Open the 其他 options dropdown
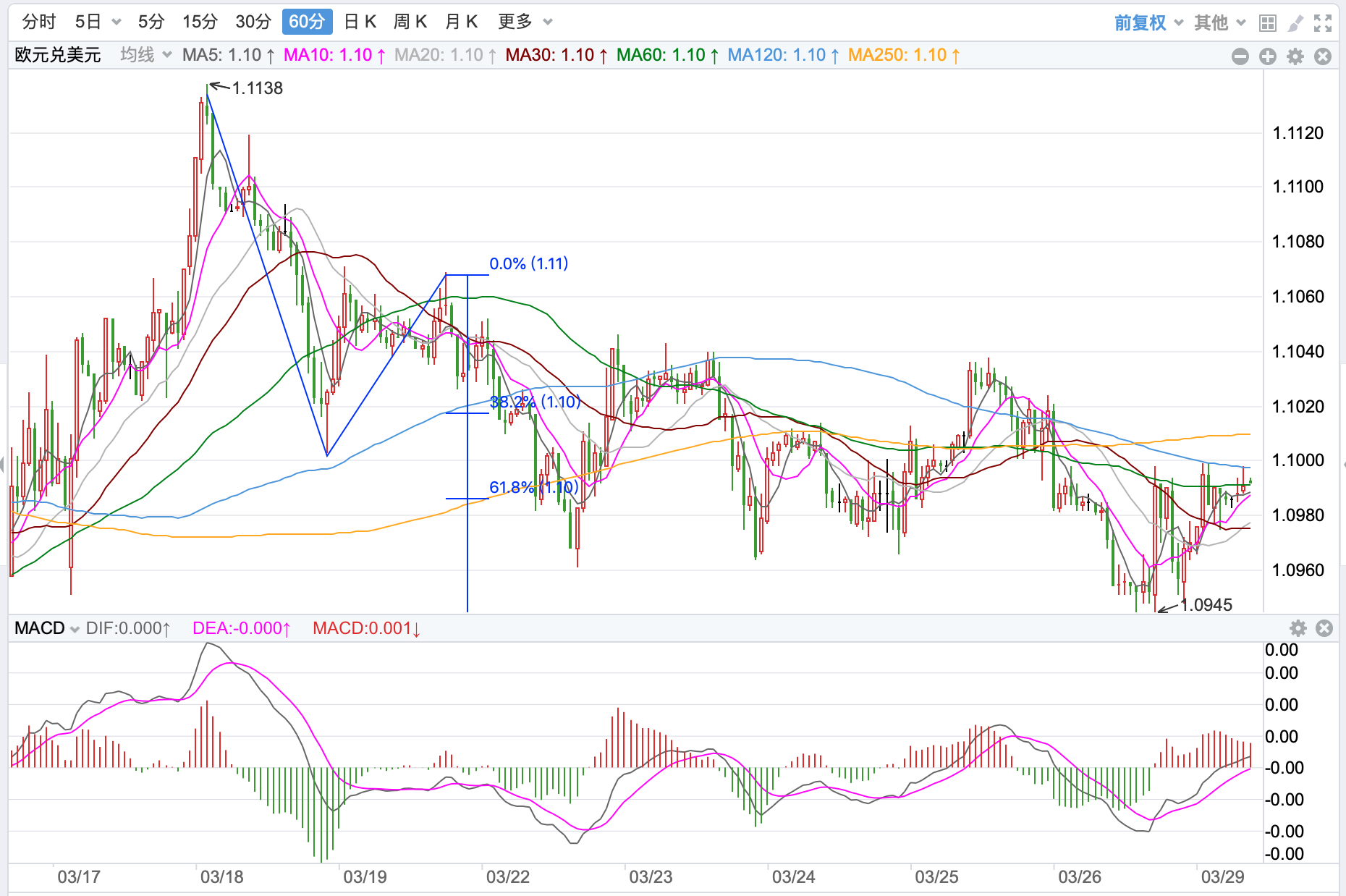Viewport: 1346px width, 896px height. (1241, 23)
